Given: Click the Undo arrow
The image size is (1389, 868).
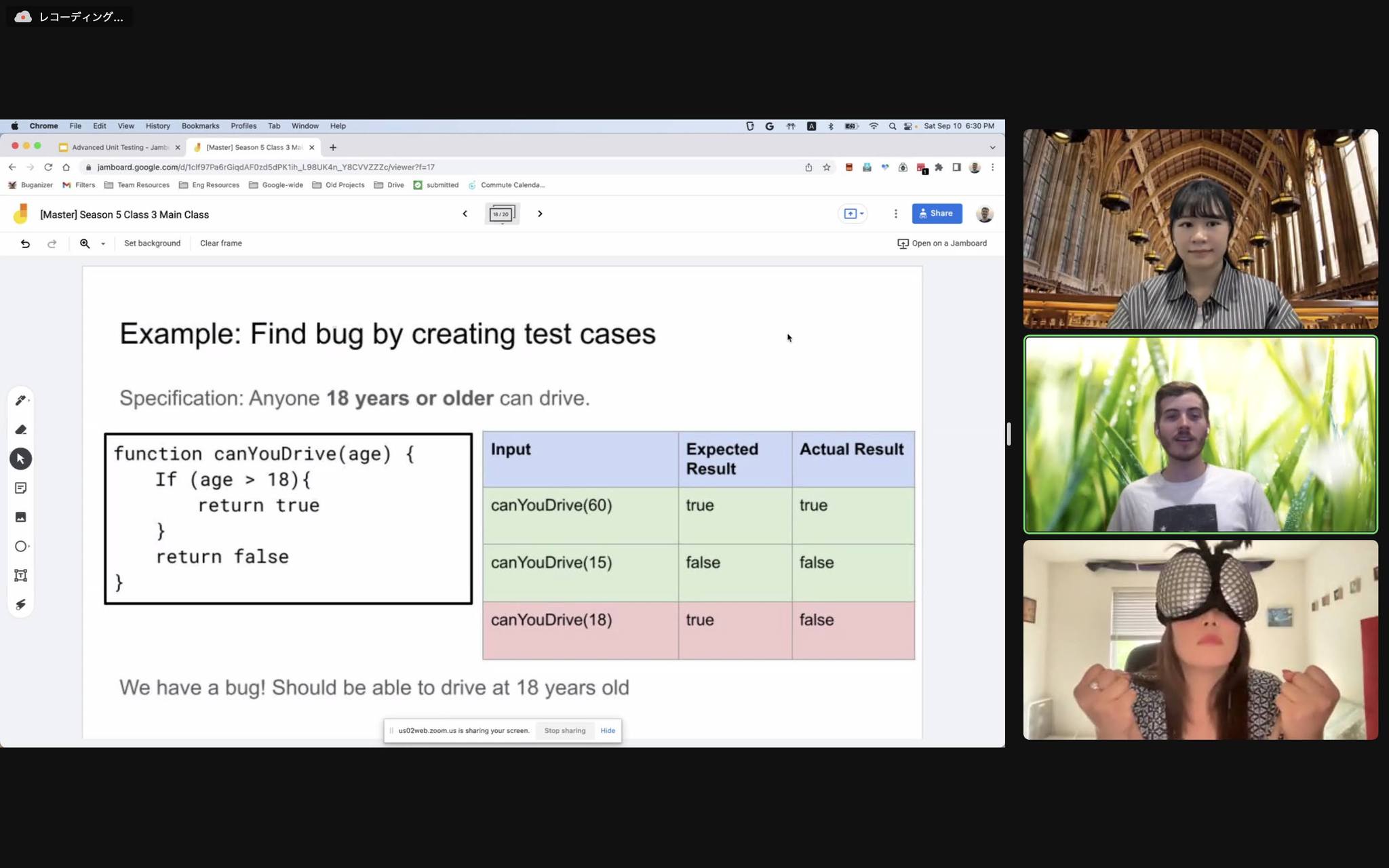Looking at the screenshot, I should (x=25, y=243).
